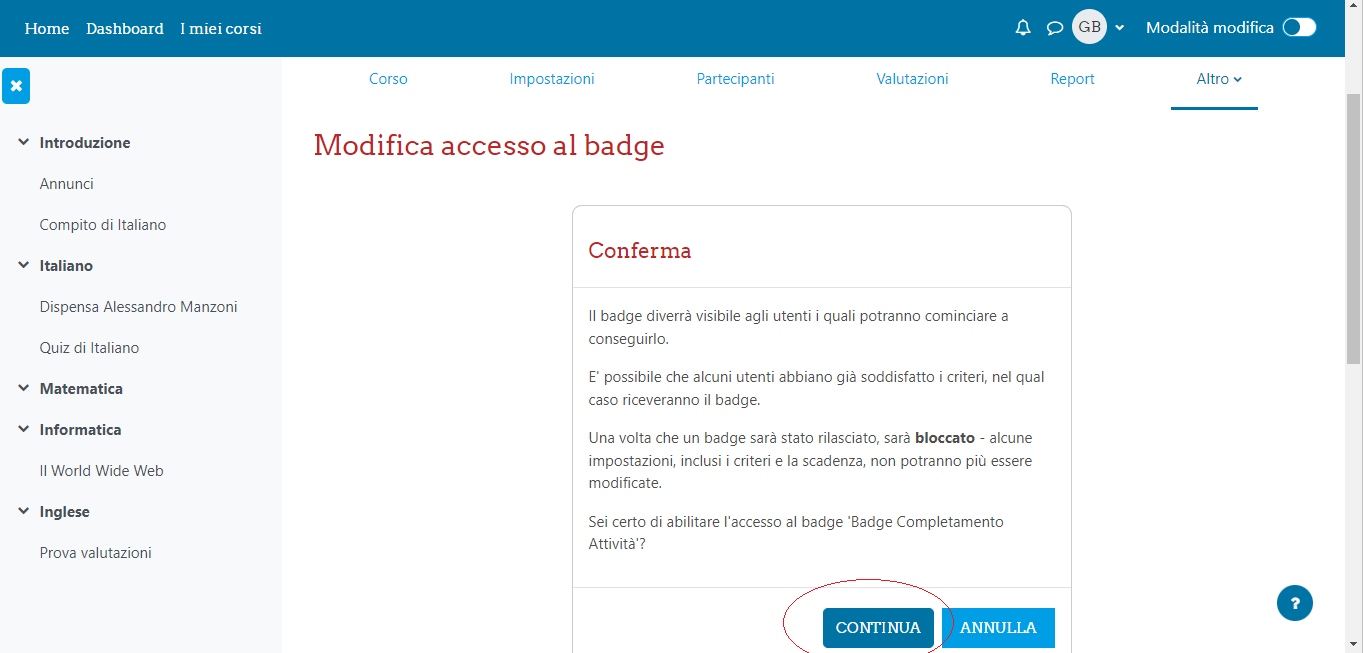
Task: Collapse the Informatica section chevron
Action: [23, 430]
